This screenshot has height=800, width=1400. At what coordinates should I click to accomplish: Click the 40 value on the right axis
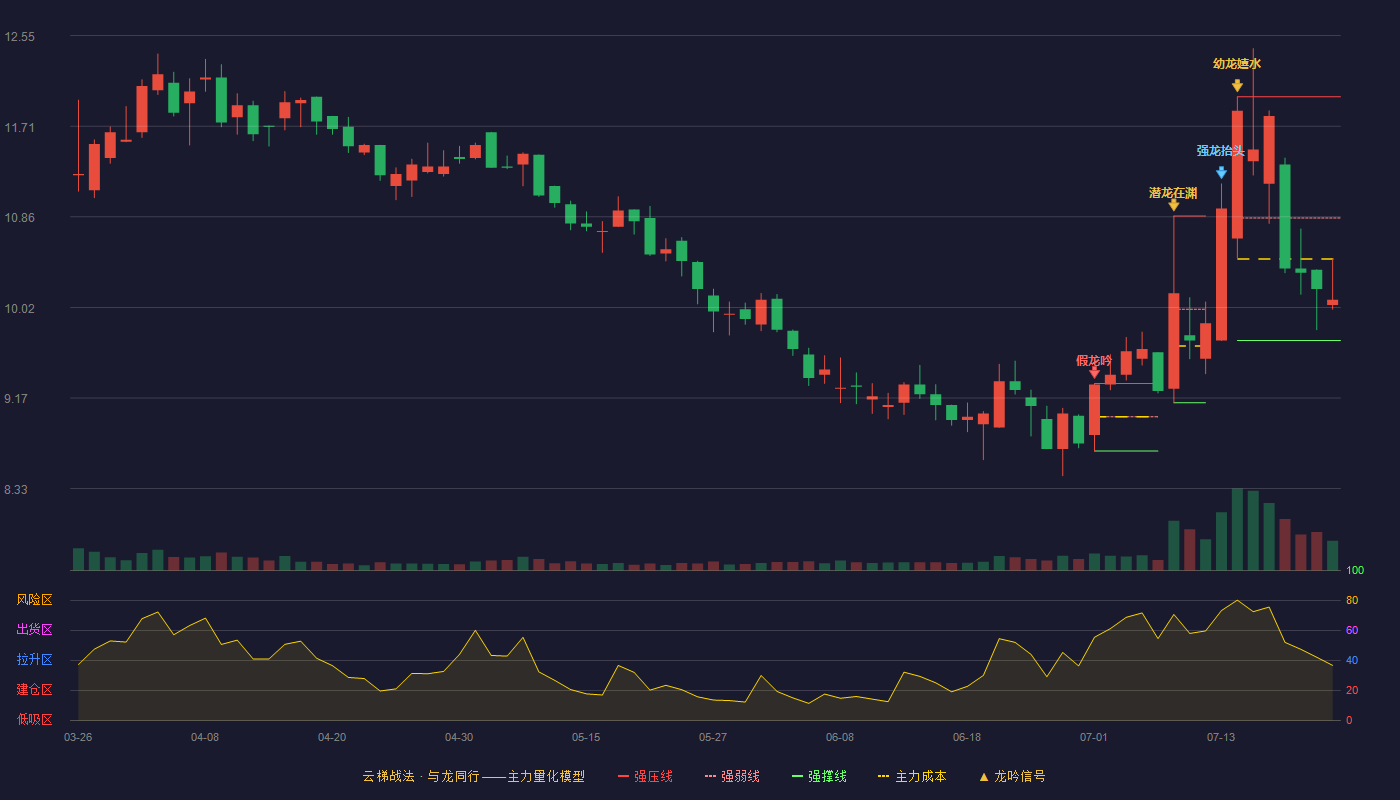[1352, 660]
